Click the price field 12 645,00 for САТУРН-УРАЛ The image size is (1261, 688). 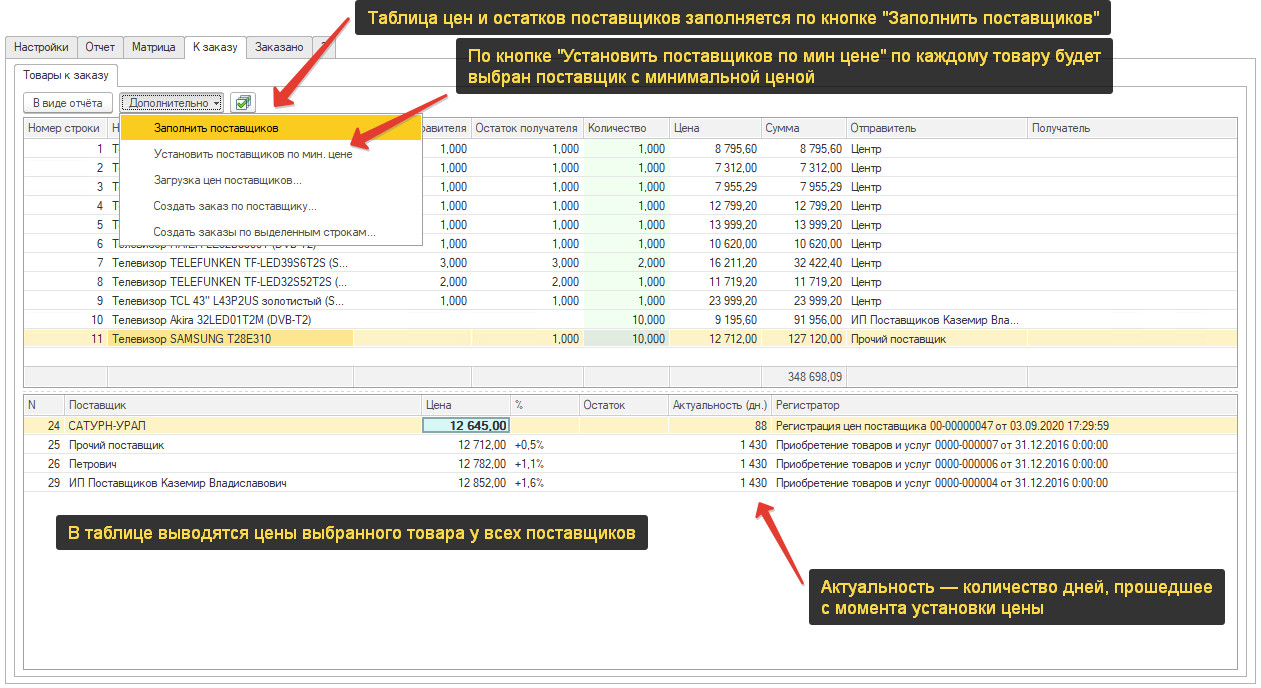point(467,425)
